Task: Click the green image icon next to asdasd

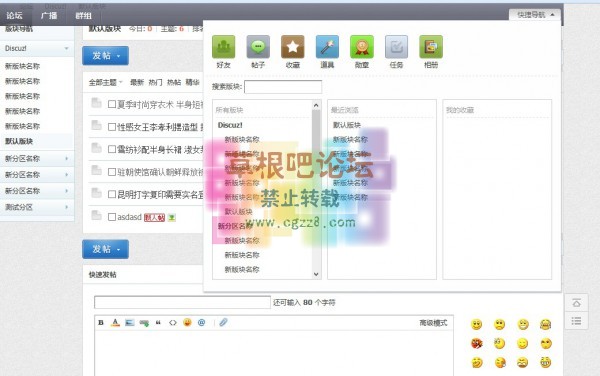Action: [x=172, y=218]
